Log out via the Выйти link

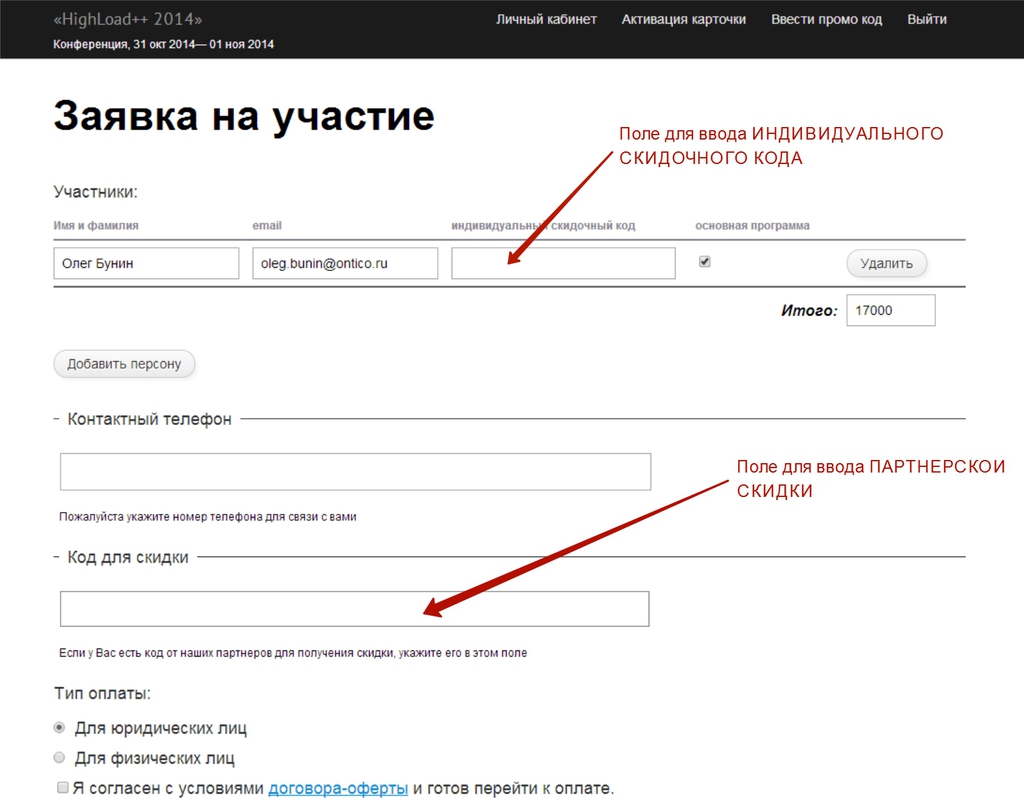coord(926,19)
